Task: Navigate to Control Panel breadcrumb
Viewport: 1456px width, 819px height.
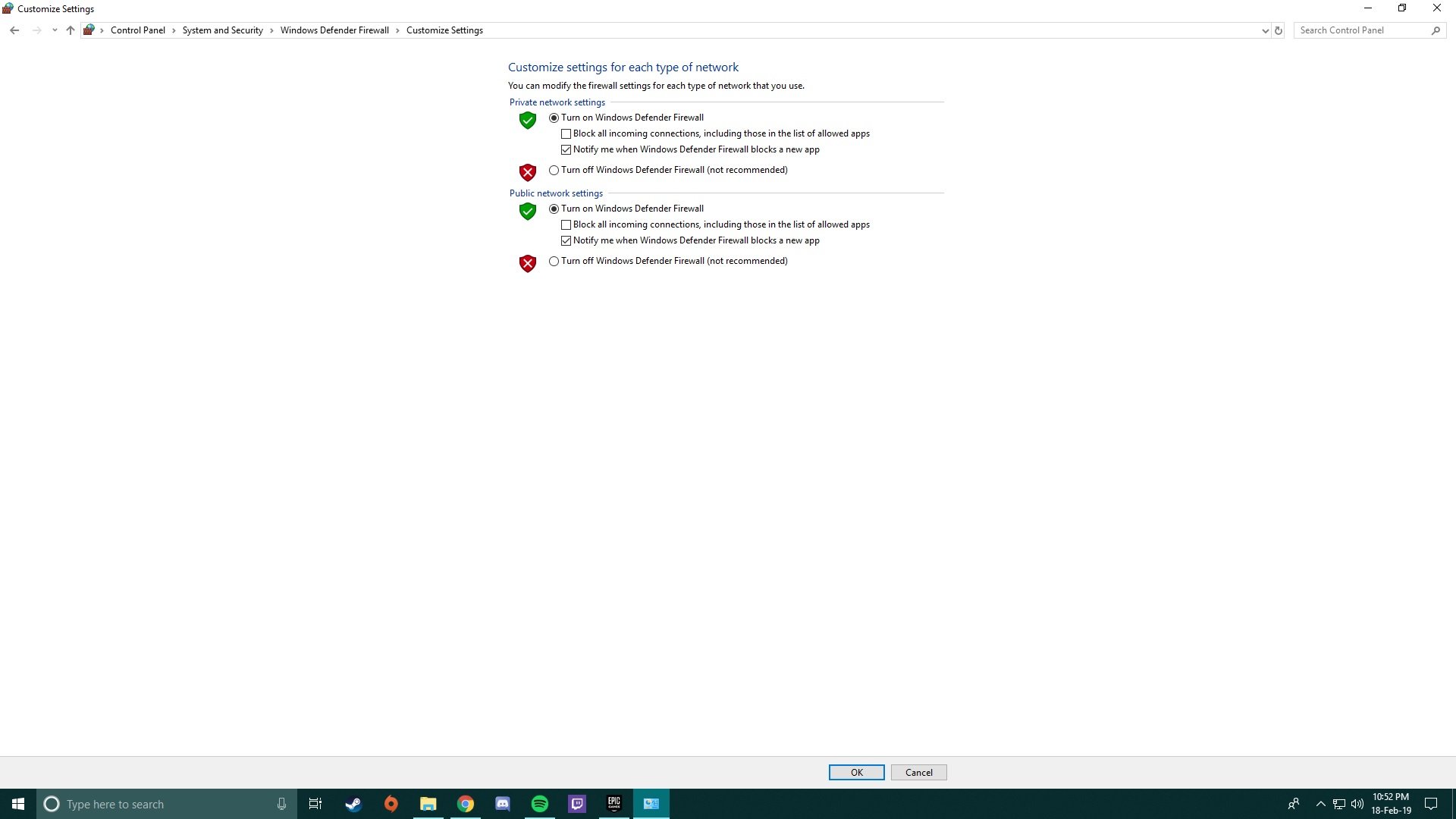Action: pos(137,30)
